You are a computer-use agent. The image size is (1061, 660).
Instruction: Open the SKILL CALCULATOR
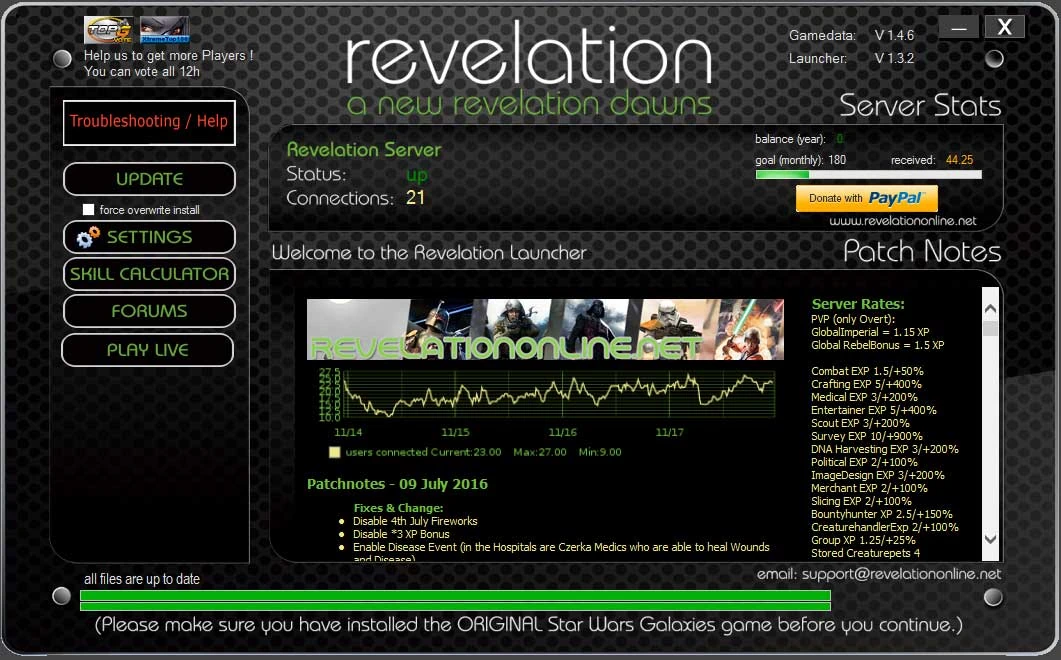tap(148, 274)
